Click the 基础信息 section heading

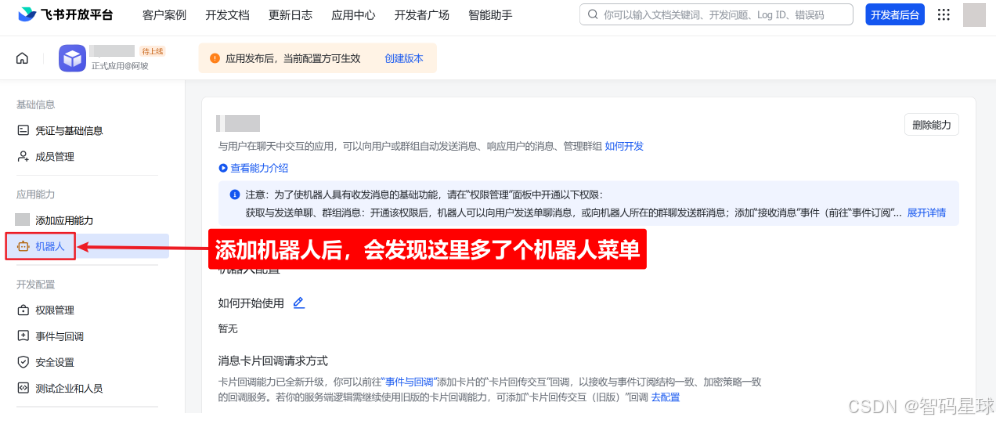tap(36, 104)
